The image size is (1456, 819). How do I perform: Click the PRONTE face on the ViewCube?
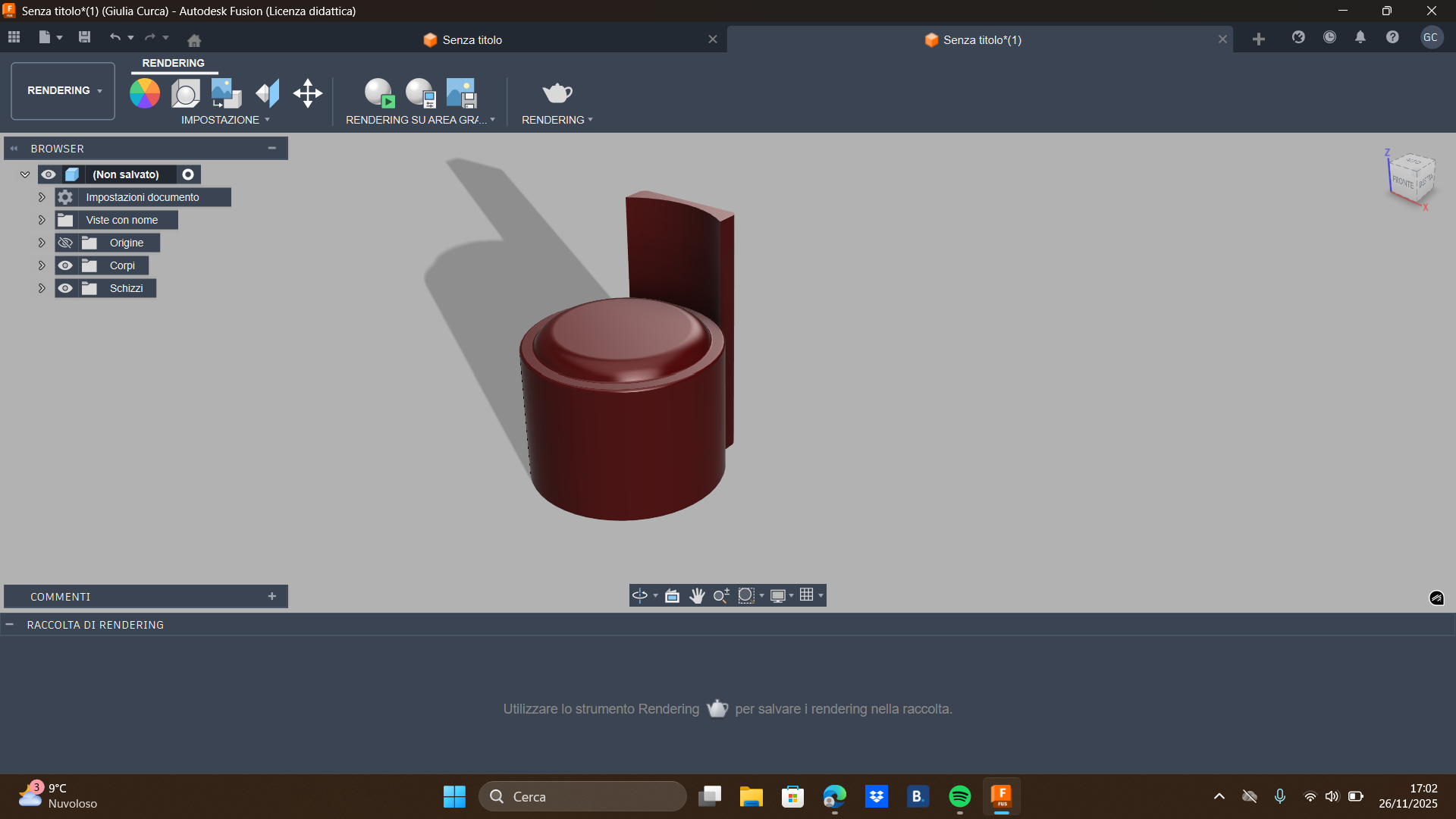(1403, 182)
